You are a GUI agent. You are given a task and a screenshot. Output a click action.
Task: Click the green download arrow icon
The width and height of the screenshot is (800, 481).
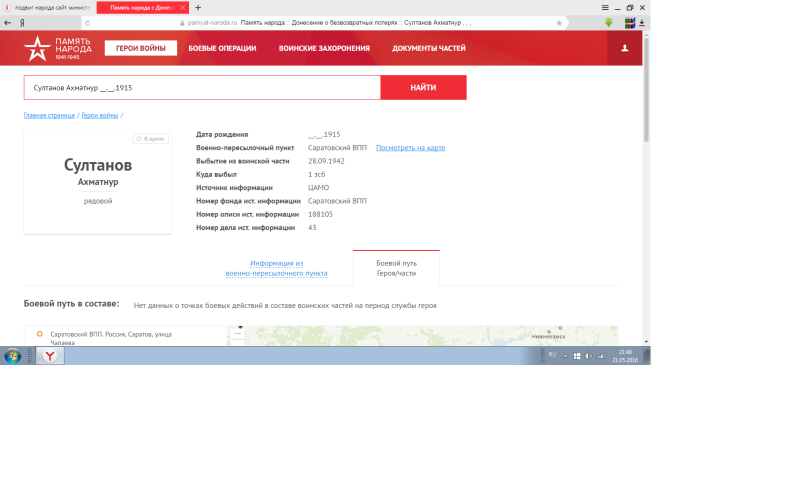click(x=608, y=22)
